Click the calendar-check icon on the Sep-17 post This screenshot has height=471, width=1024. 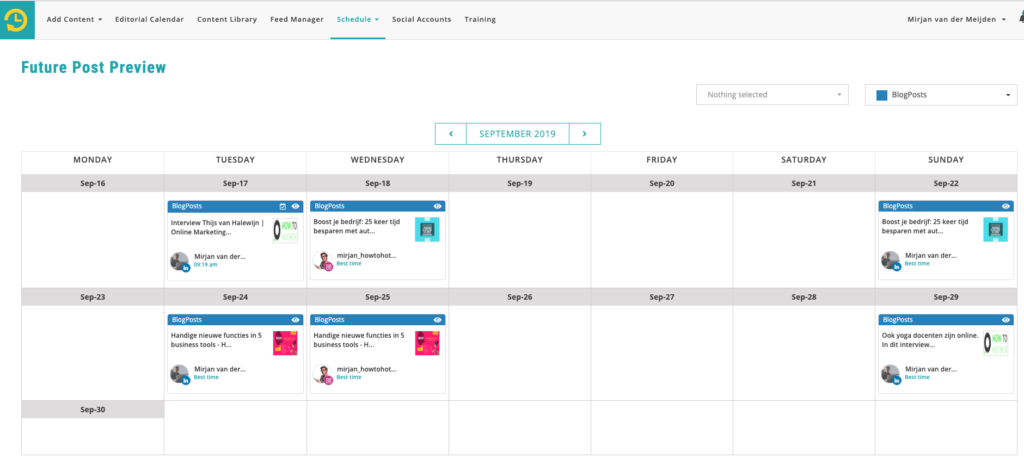(x=283, y=206)
